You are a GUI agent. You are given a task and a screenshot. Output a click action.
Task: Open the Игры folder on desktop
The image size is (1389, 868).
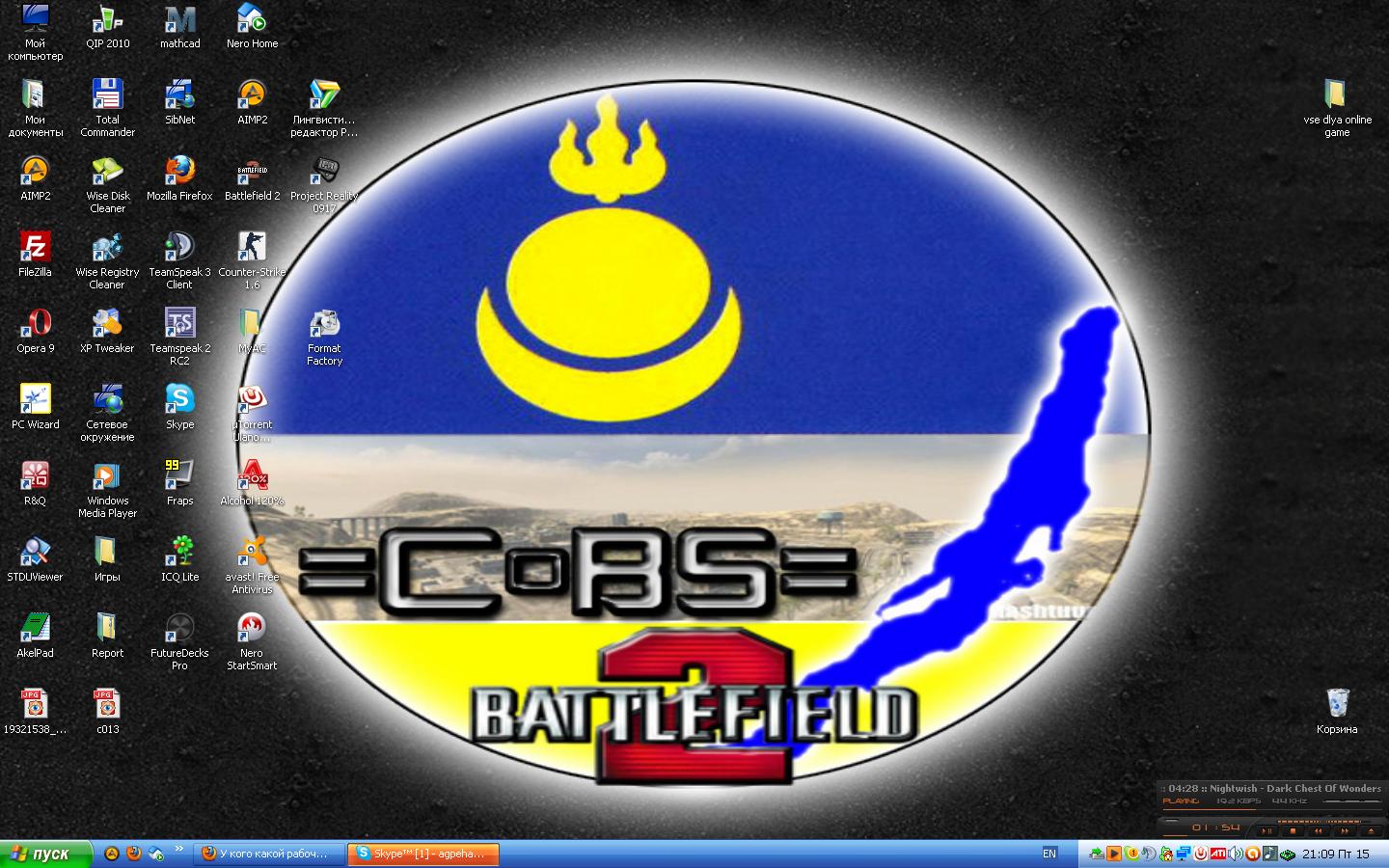(107, 559)
